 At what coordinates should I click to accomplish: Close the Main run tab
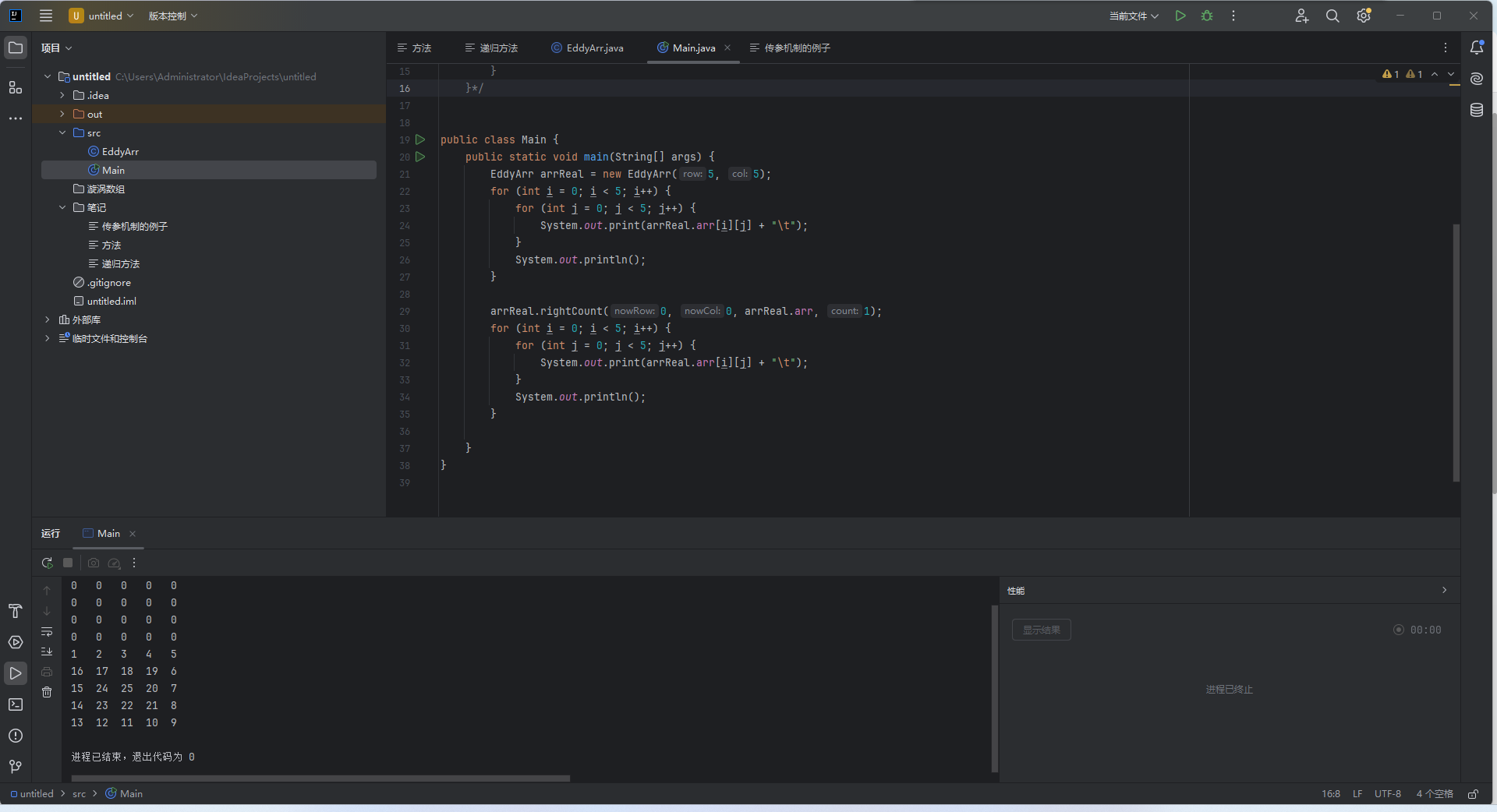(133, 534)
